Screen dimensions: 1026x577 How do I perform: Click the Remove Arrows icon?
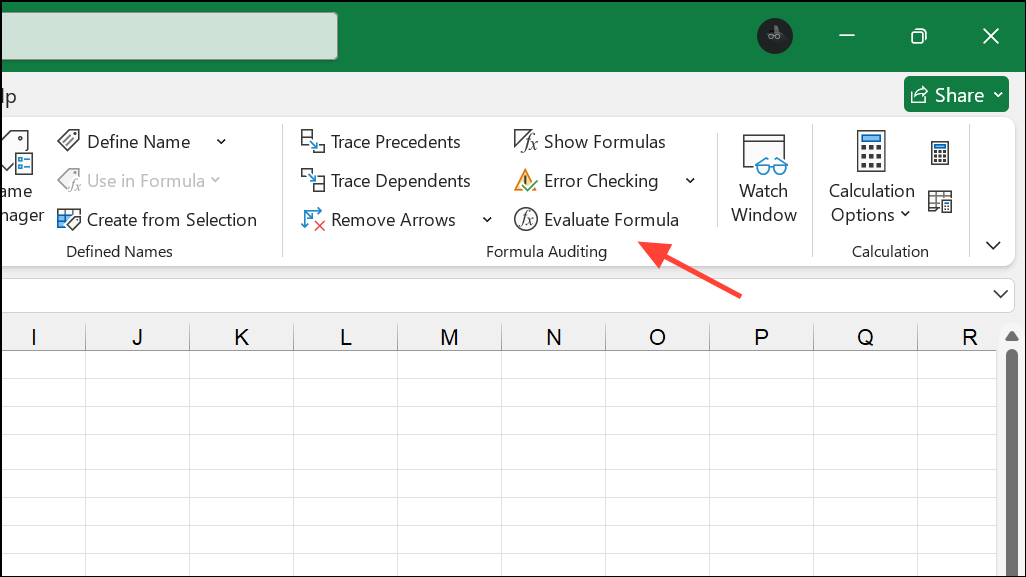(311, 219)
